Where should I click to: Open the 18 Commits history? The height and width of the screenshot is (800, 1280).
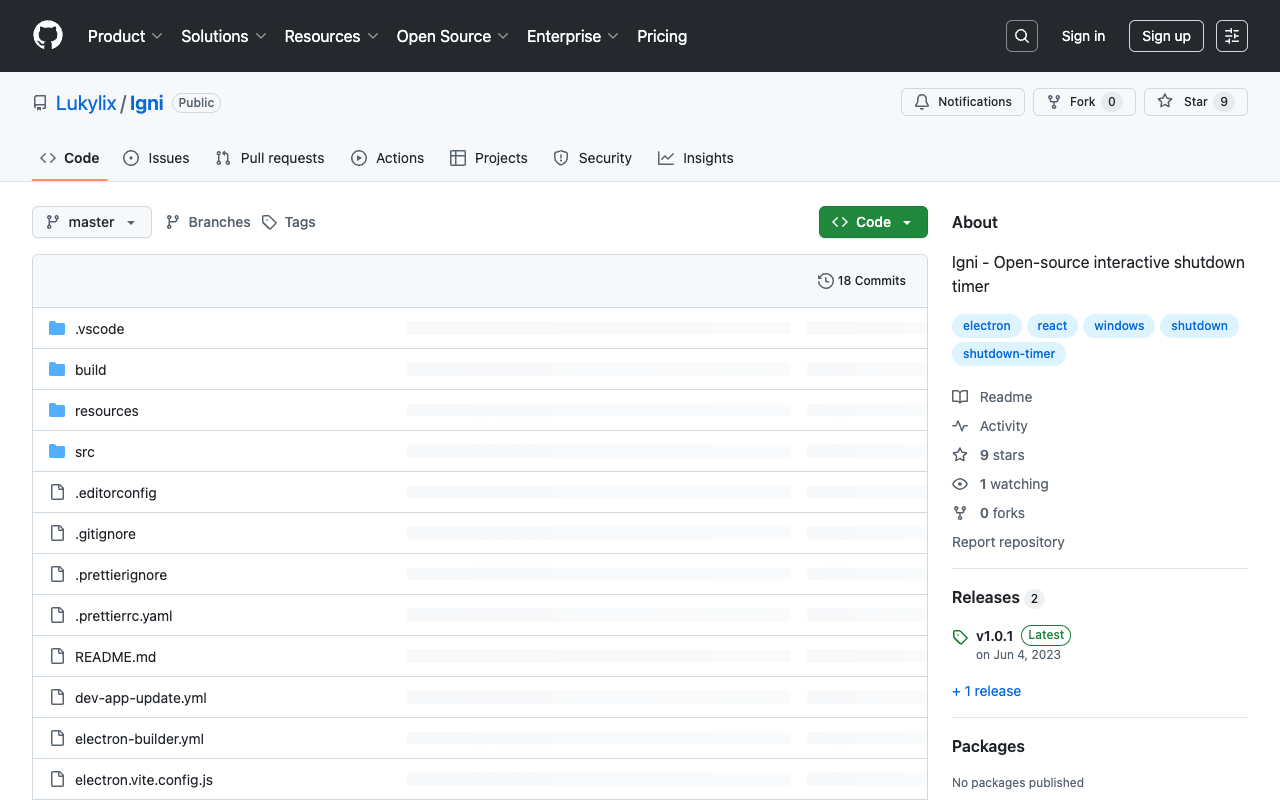862,281
